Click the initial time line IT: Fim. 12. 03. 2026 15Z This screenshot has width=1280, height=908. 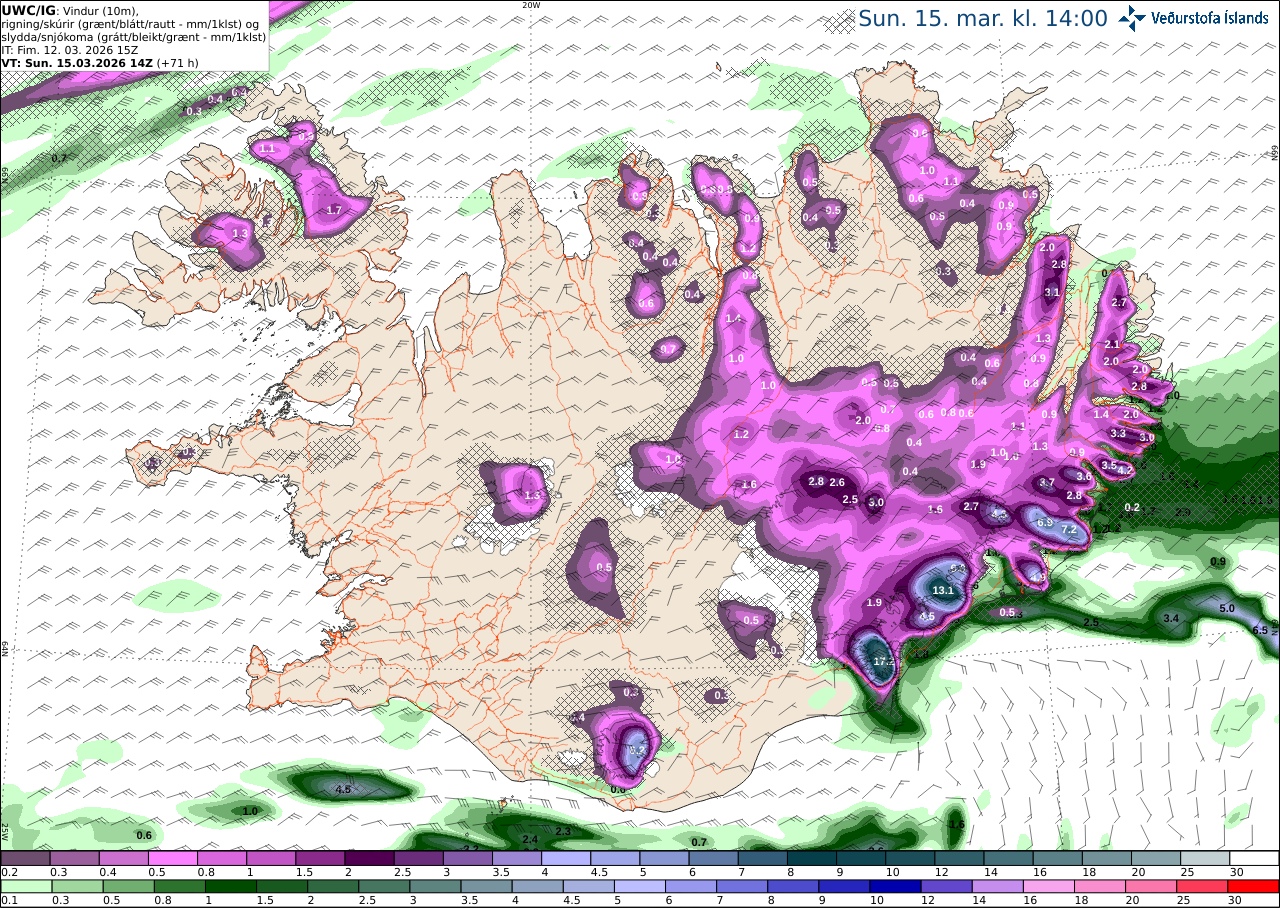click(x=69, y=49)
